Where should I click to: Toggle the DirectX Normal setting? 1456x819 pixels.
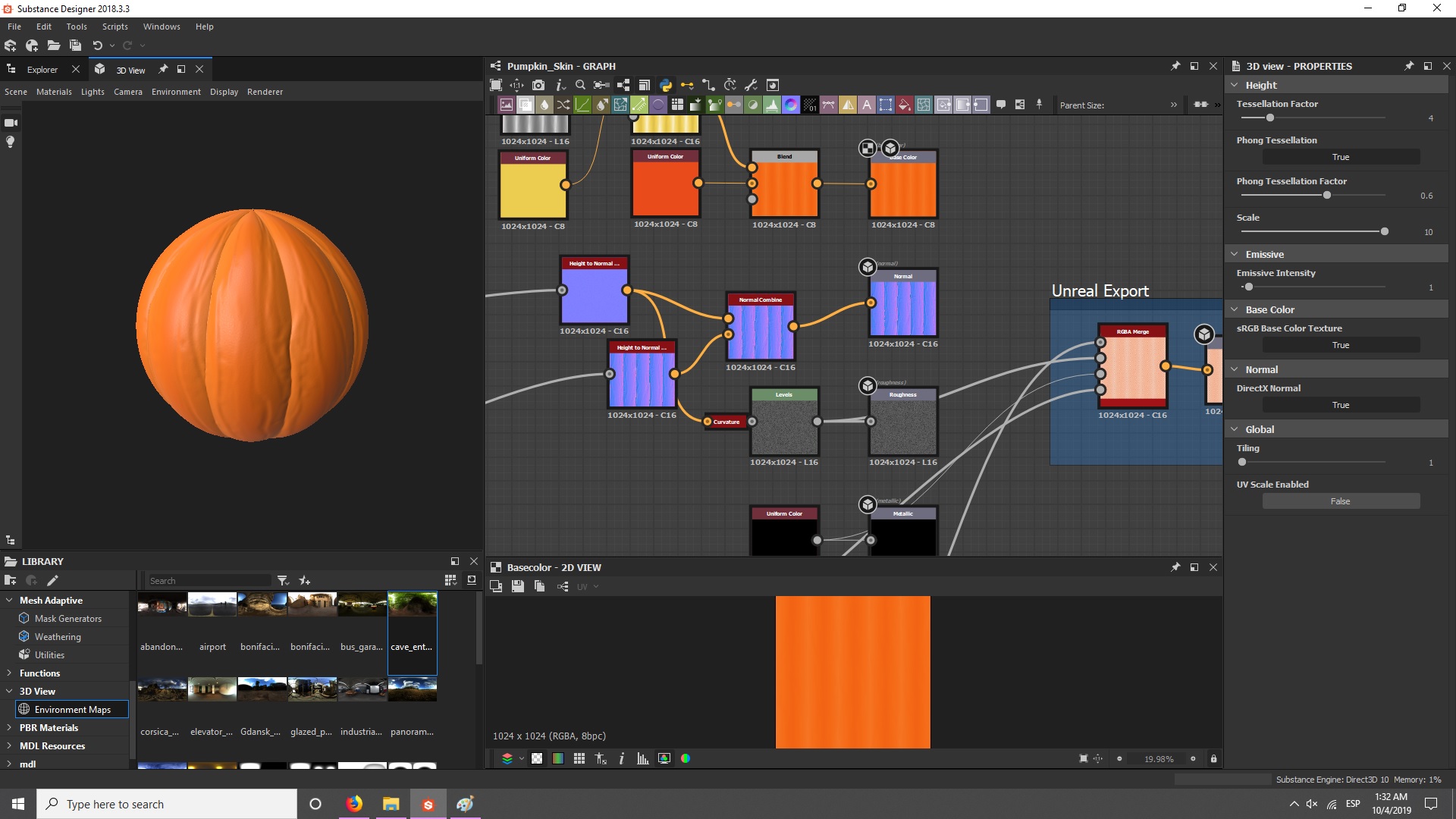[x=1340, y=405]
